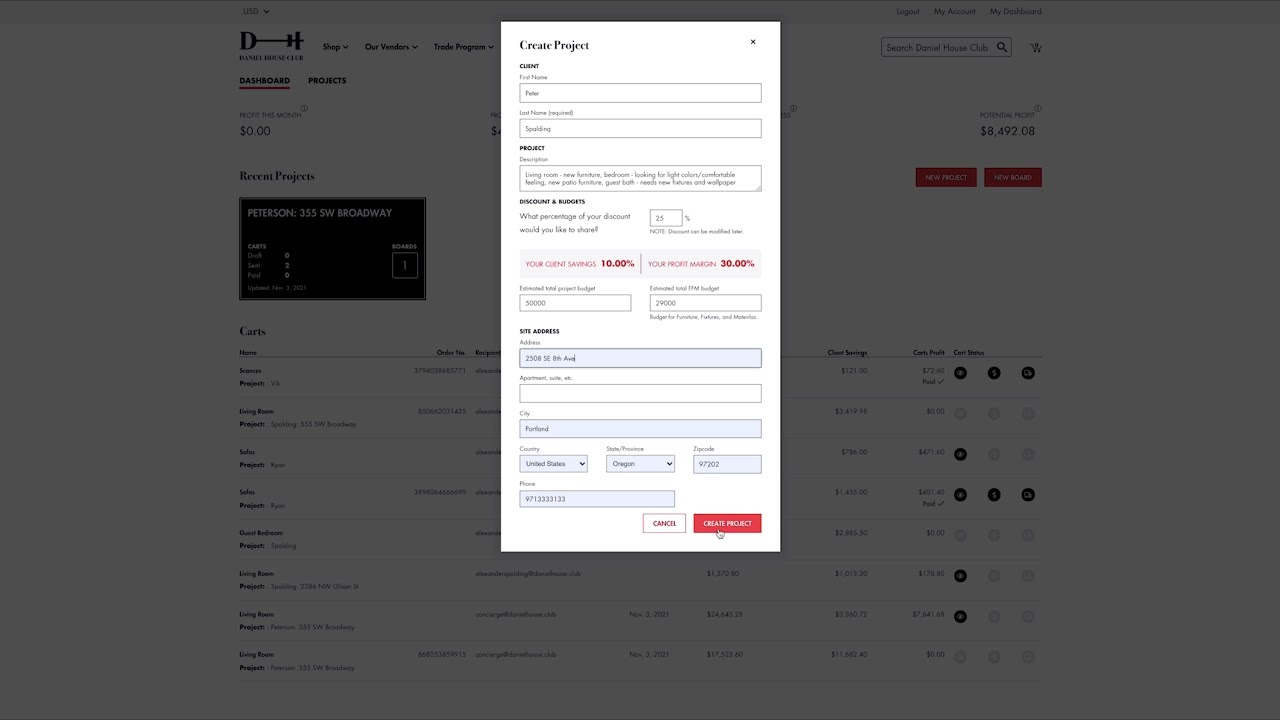The height and width of the screenshot is (720, 1280).
Task: Click truck icon on Sconces cart row
Action: 1028,373
